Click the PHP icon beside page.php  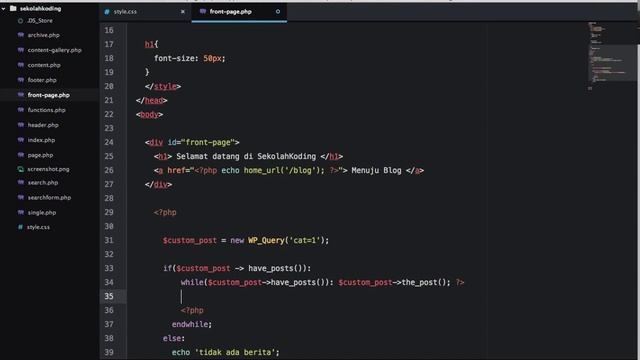21,155
